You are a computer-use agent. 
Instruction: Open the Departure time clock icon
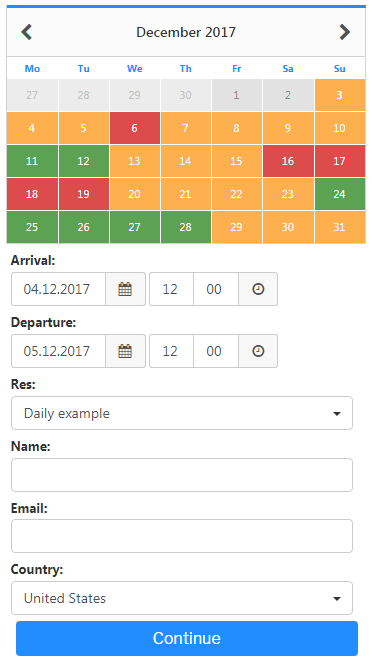258,351
